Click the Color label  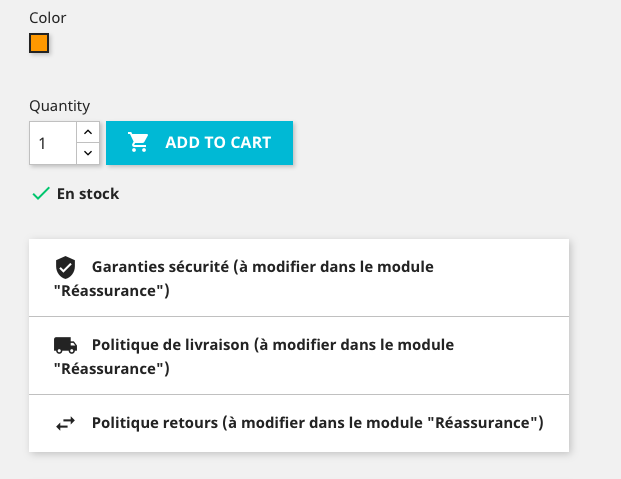click(x=48, y=17)
